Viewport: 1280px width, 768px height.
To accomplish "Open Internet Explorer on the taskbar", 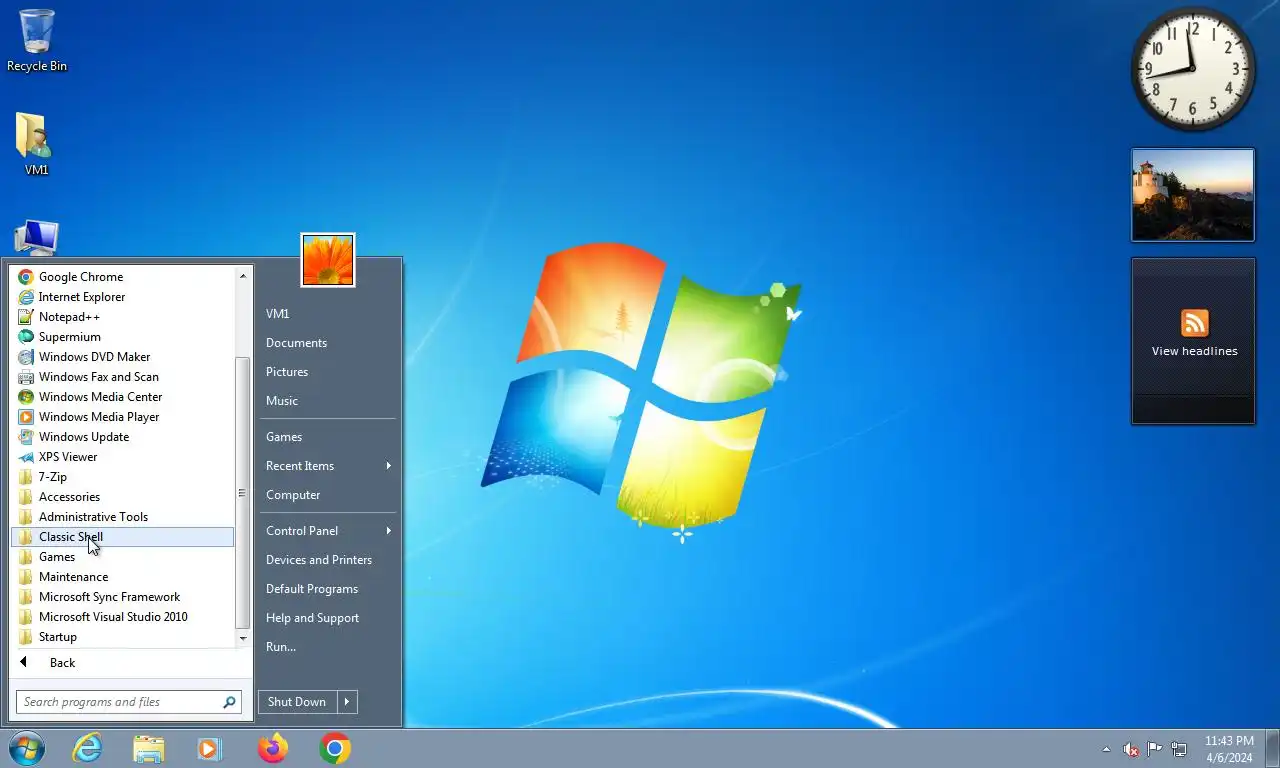I will coord(88,748).
